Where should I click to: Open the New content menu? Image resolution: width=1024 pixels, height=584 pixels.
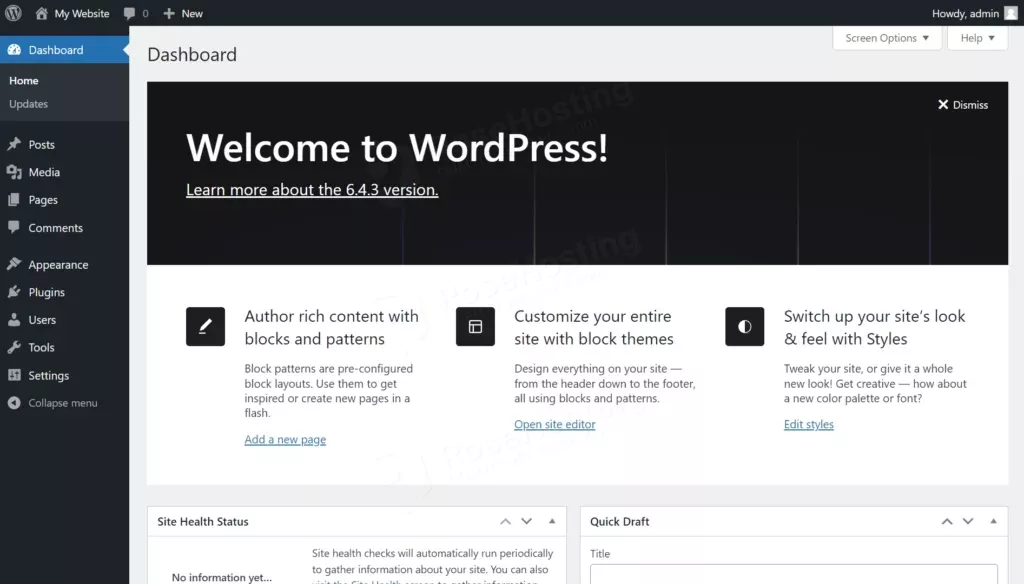click(183, 14)
